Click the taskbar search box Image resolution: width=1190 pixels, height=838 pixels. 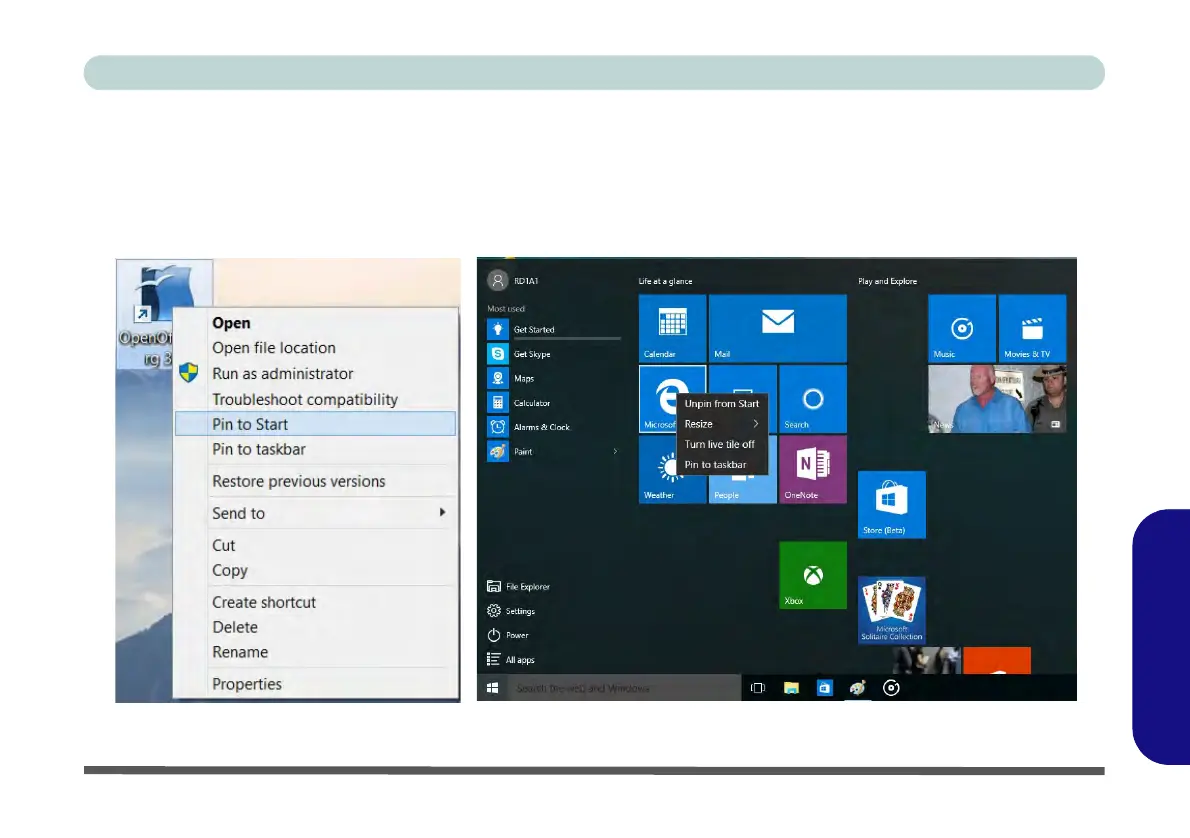click(624, 688)
